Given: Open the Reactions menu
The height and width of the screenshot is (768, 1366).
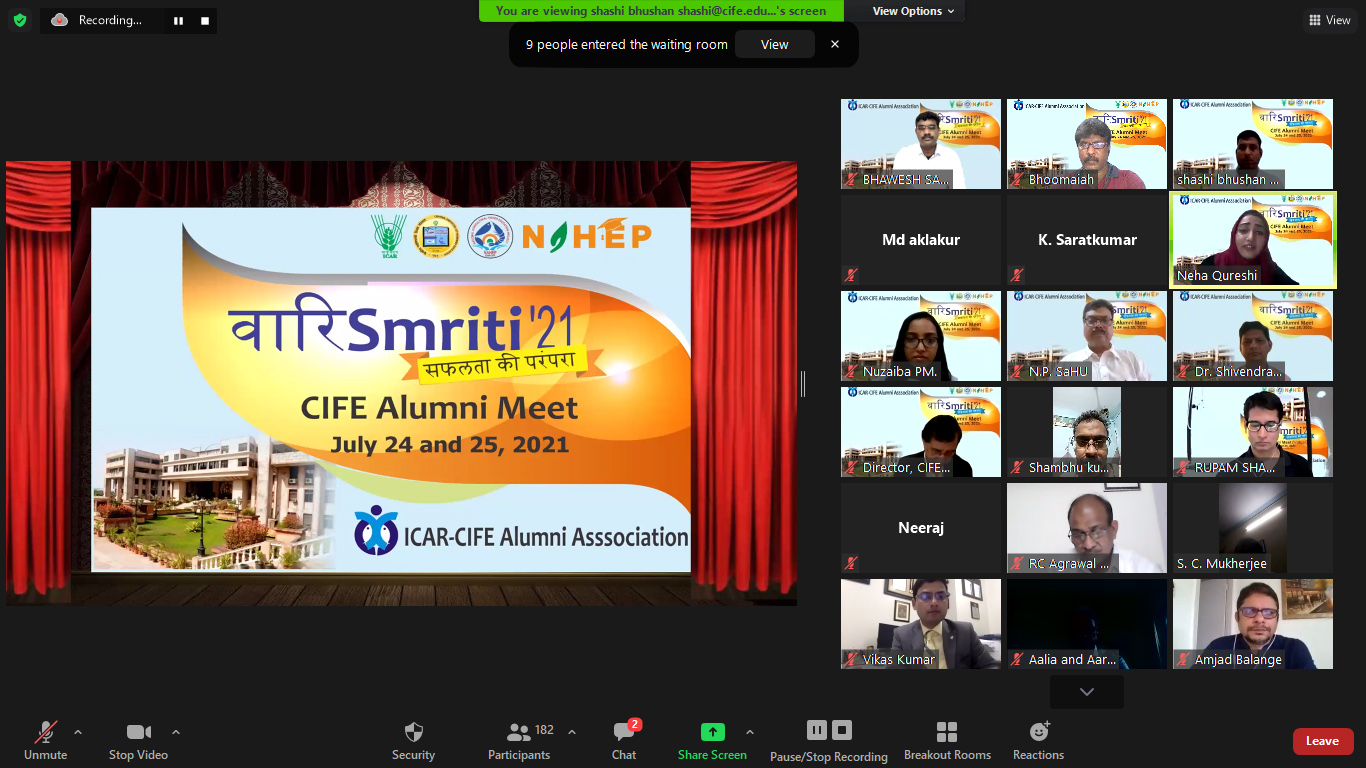Looking at the screenshot, I should pyautogui.click(x=1038, y=732).
